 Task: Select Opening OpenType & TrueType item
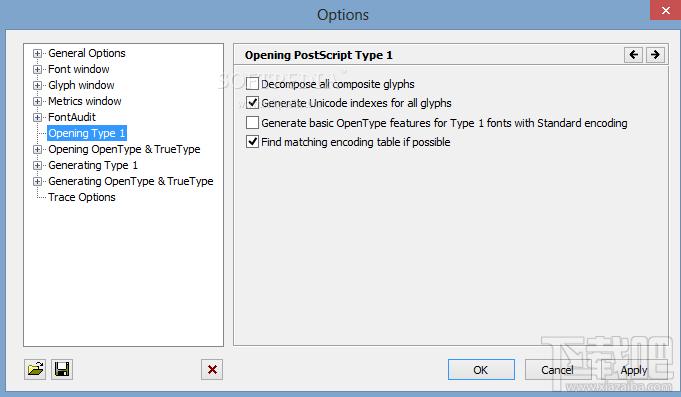124,149
